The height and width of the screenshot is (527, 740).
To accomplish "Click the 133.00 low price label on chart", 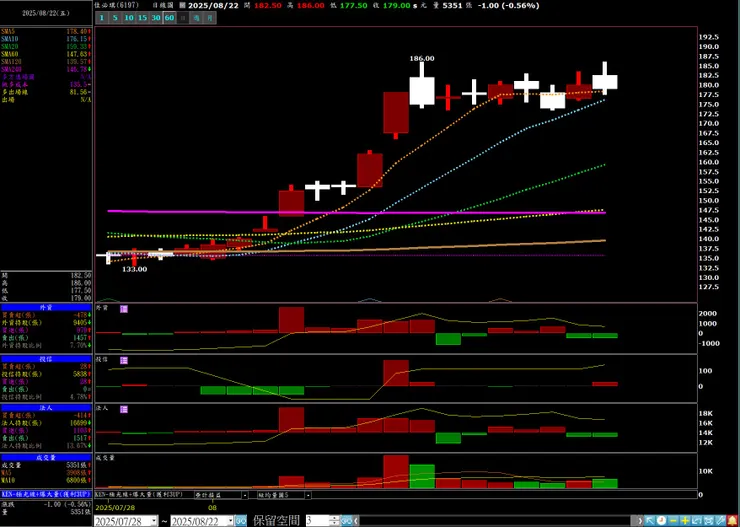I will click(x=135, y=269).
